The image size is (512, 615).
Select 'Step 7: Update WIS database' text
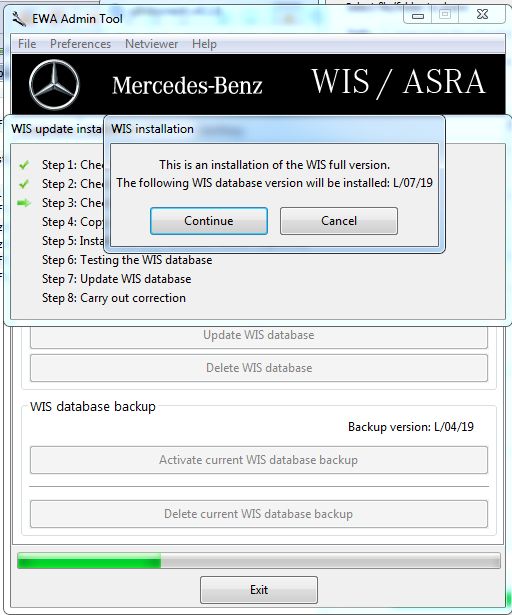point(117,279)
